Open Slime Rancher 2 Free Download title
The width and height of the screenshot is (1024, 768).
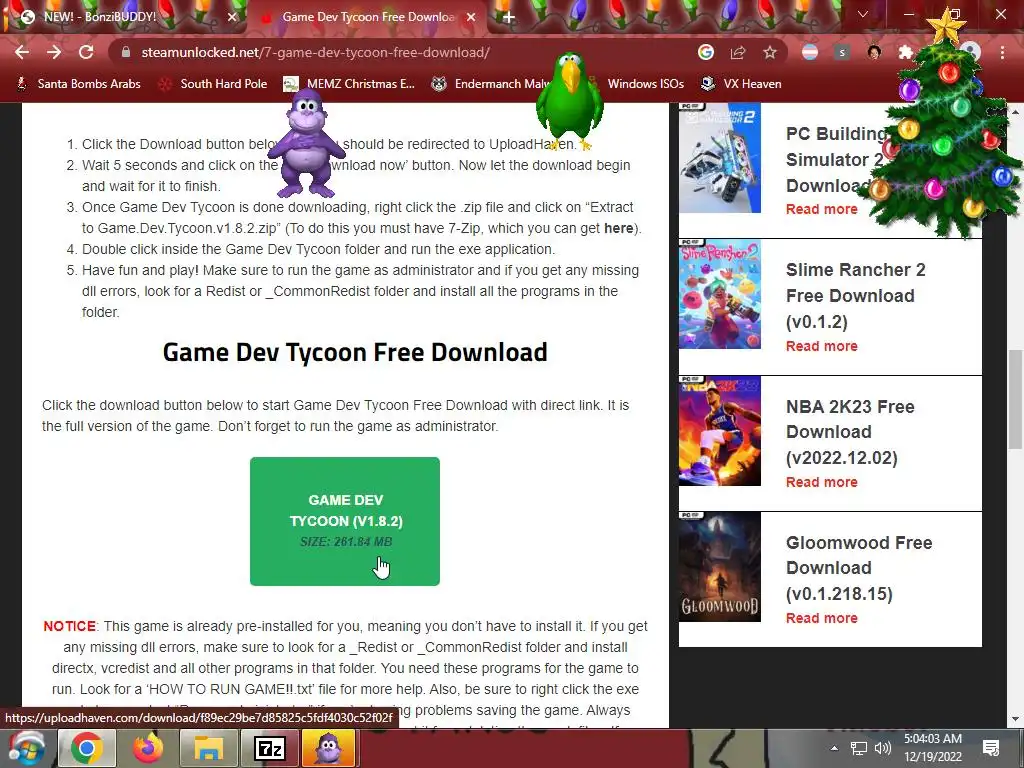point(856,296)
